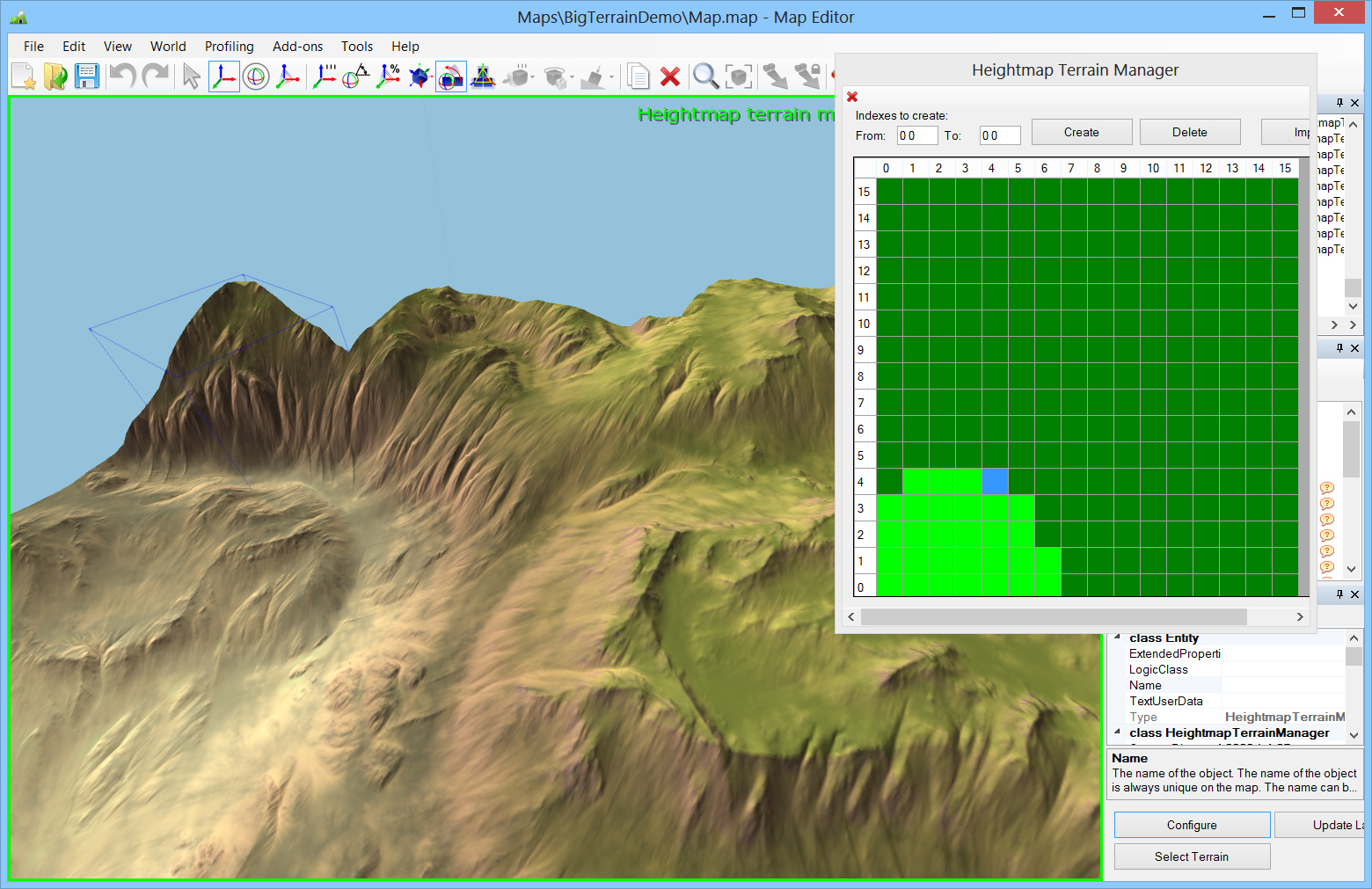Image resolution: width=1372 pixels, height=889 pixels.
Task: Undo the last action
Action: 122,77
